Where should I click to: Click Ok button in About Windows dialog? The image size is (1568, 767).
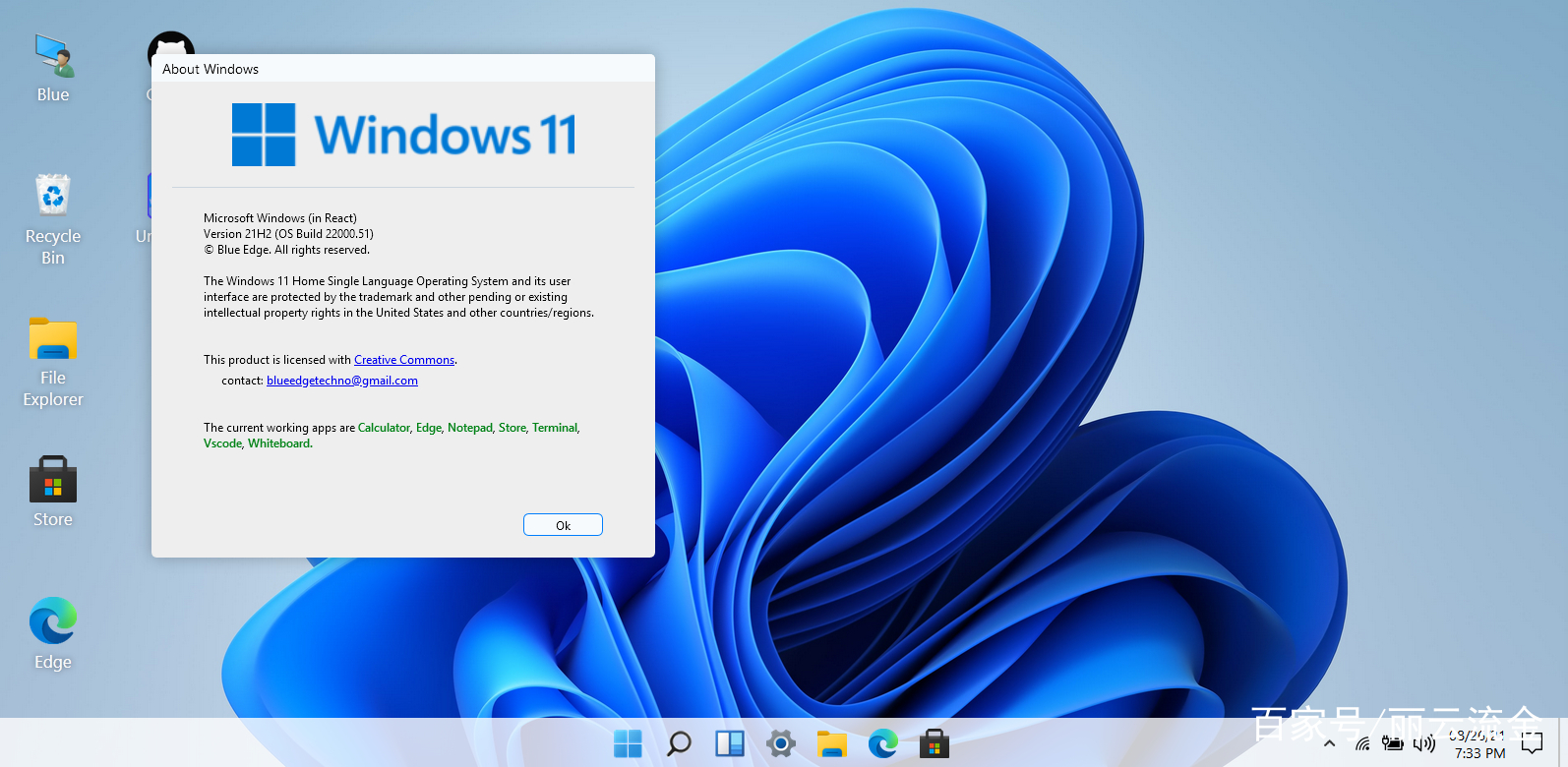(563, 525)
